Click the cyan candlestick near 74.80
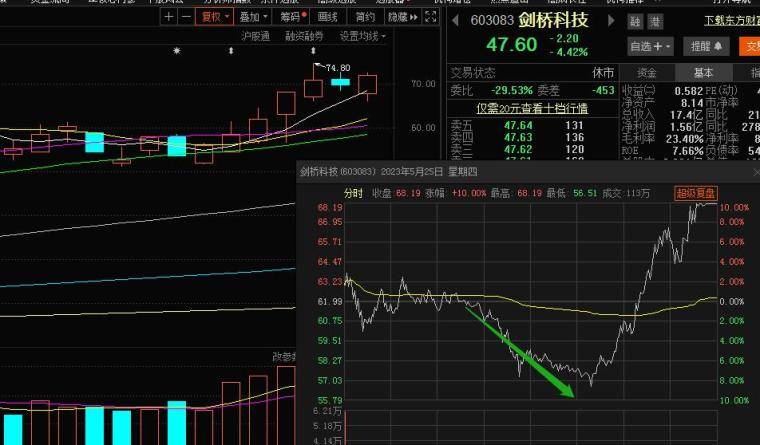760x445 pixels. coord(340,82)
